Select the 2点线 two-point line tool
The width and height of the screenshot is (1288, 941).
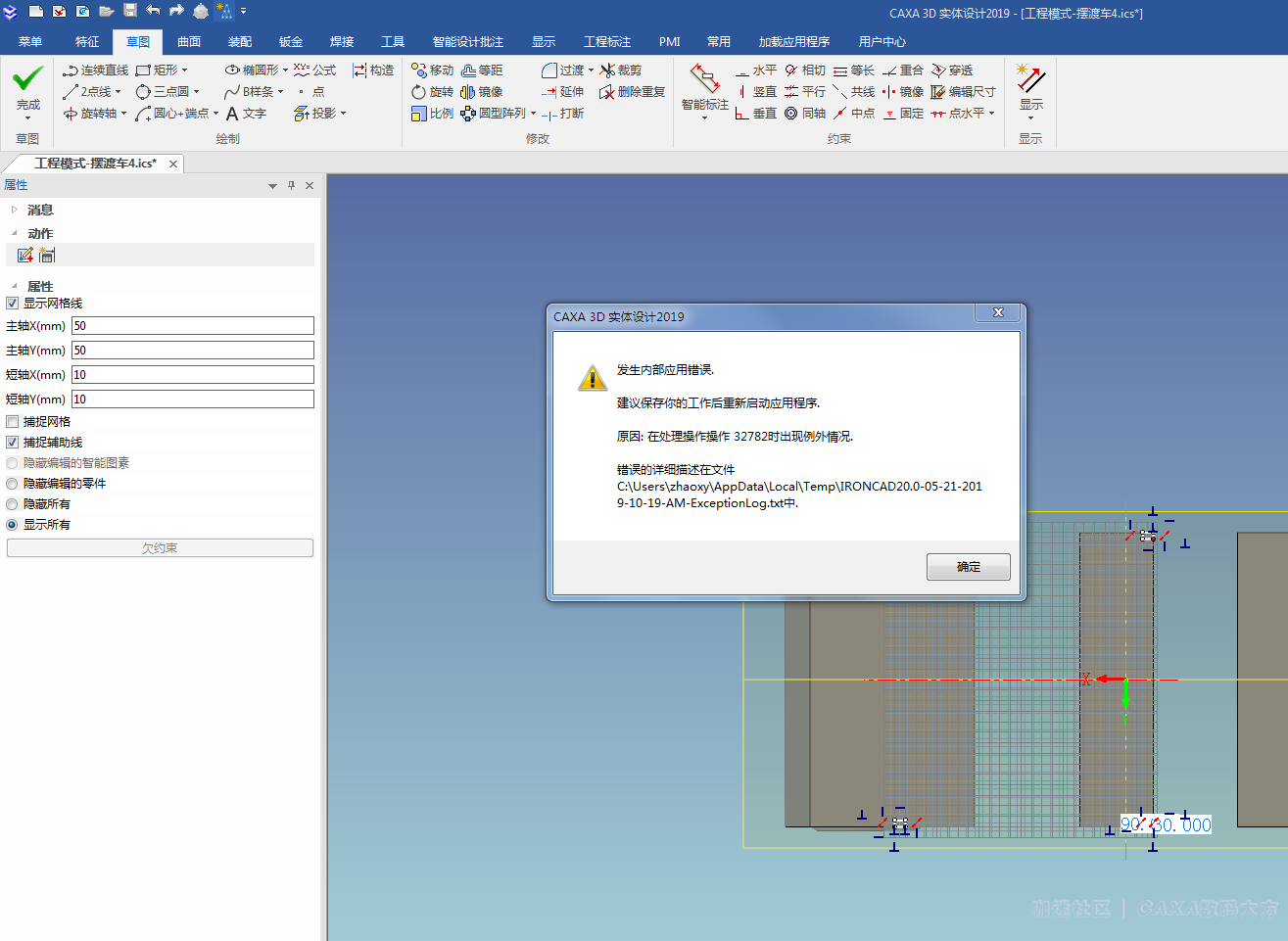click(x=87, y=92)
